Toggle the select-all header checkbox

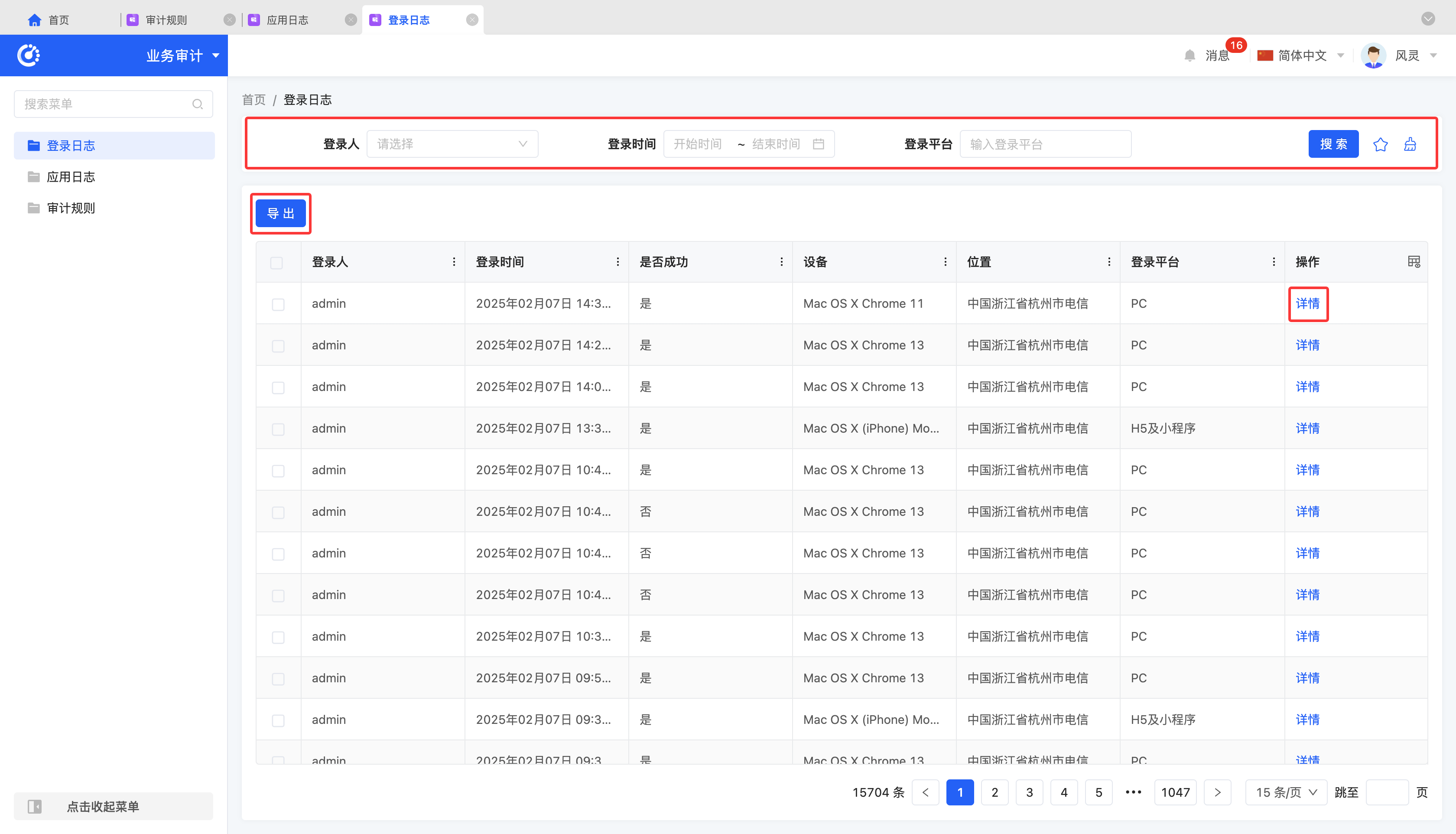tap(276, 263)
